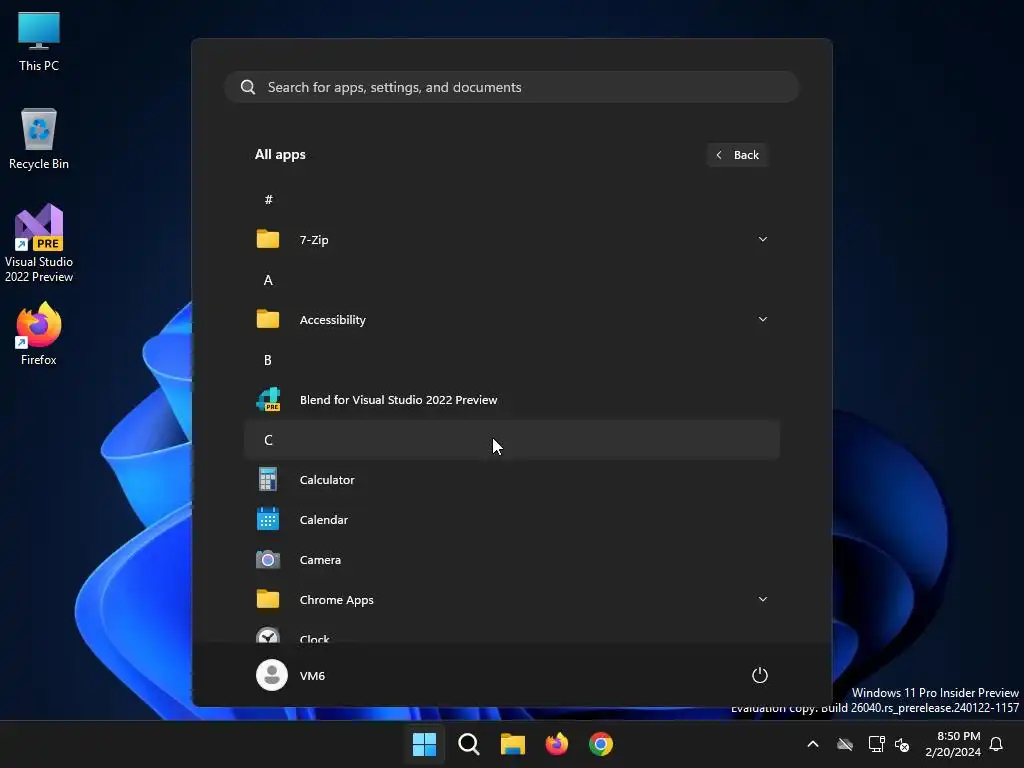Expand the Chrome Apps chevron

point(762,599)
